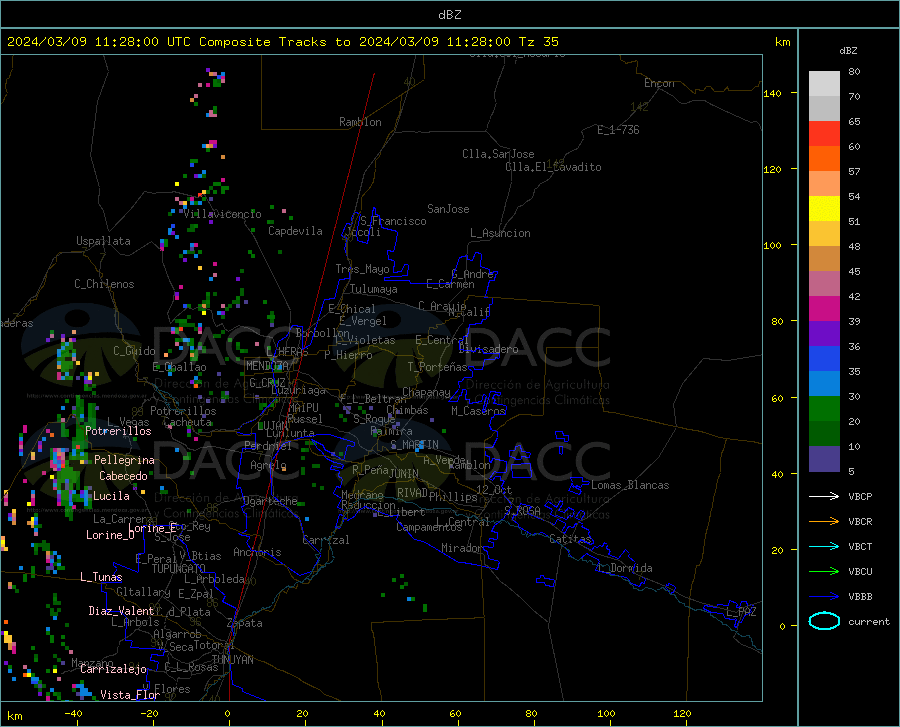The height and width of the screenshot is (727, 900).
Task: Click the blue VBBB arrow legend icon
Action: [x=824, y=597]
